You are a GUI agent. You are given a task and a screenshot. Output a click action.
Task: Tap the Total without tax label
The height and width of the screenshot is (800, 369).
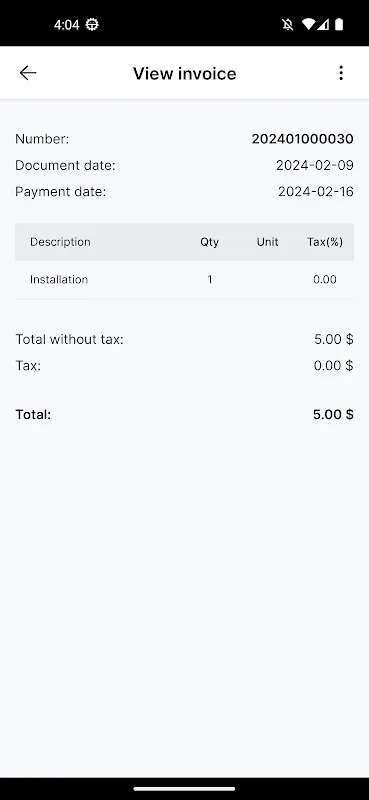69,339
